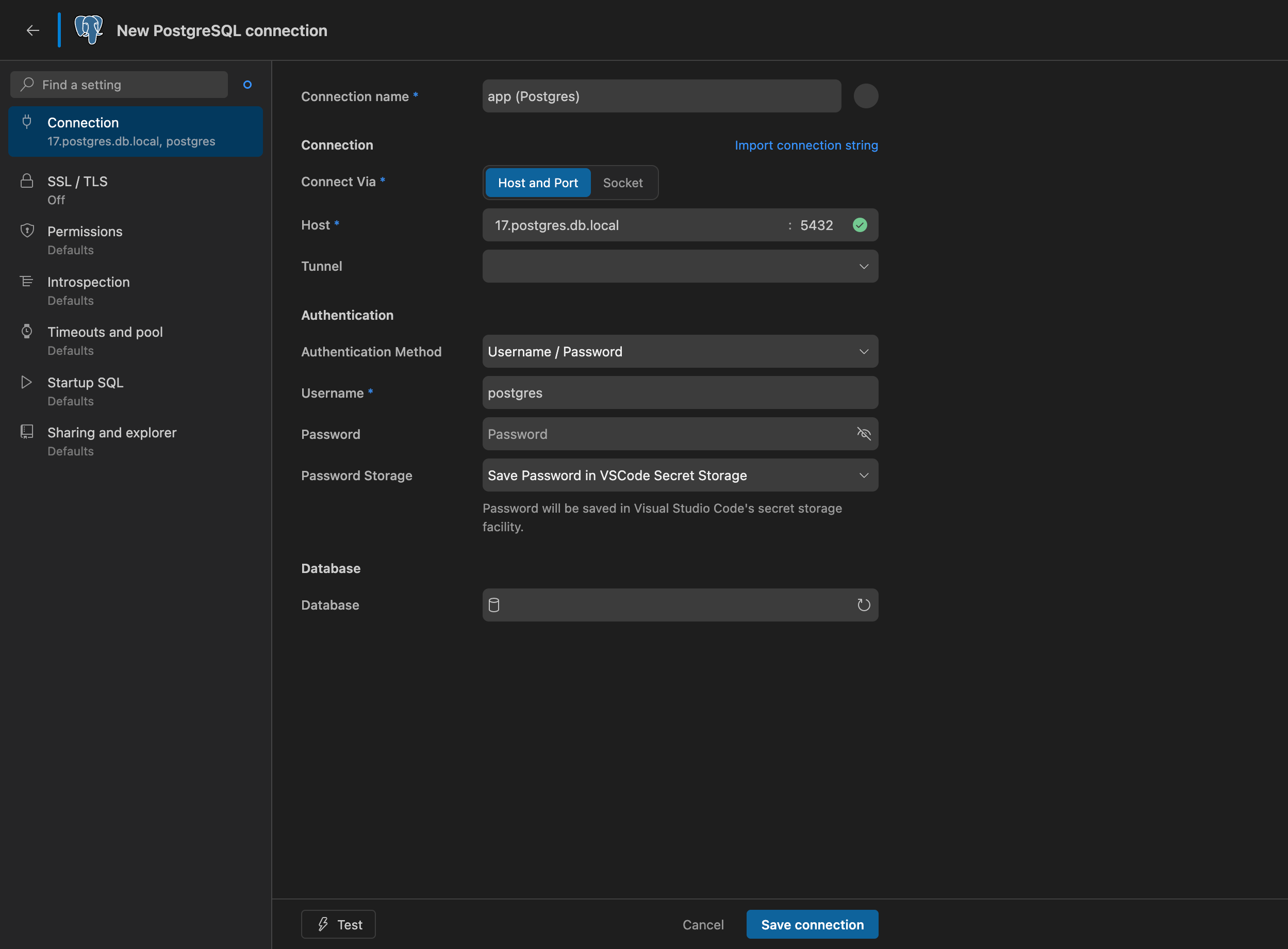The height and width of the screenshot is (949, 1288).
Task: Open Sharing and explorer section
Action: click(136, 441)
